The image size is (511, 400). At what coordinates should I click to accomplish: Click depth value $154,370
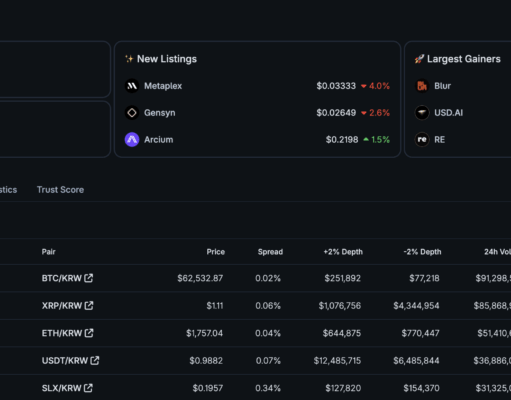pyautogui.click(x=421, y=388)
